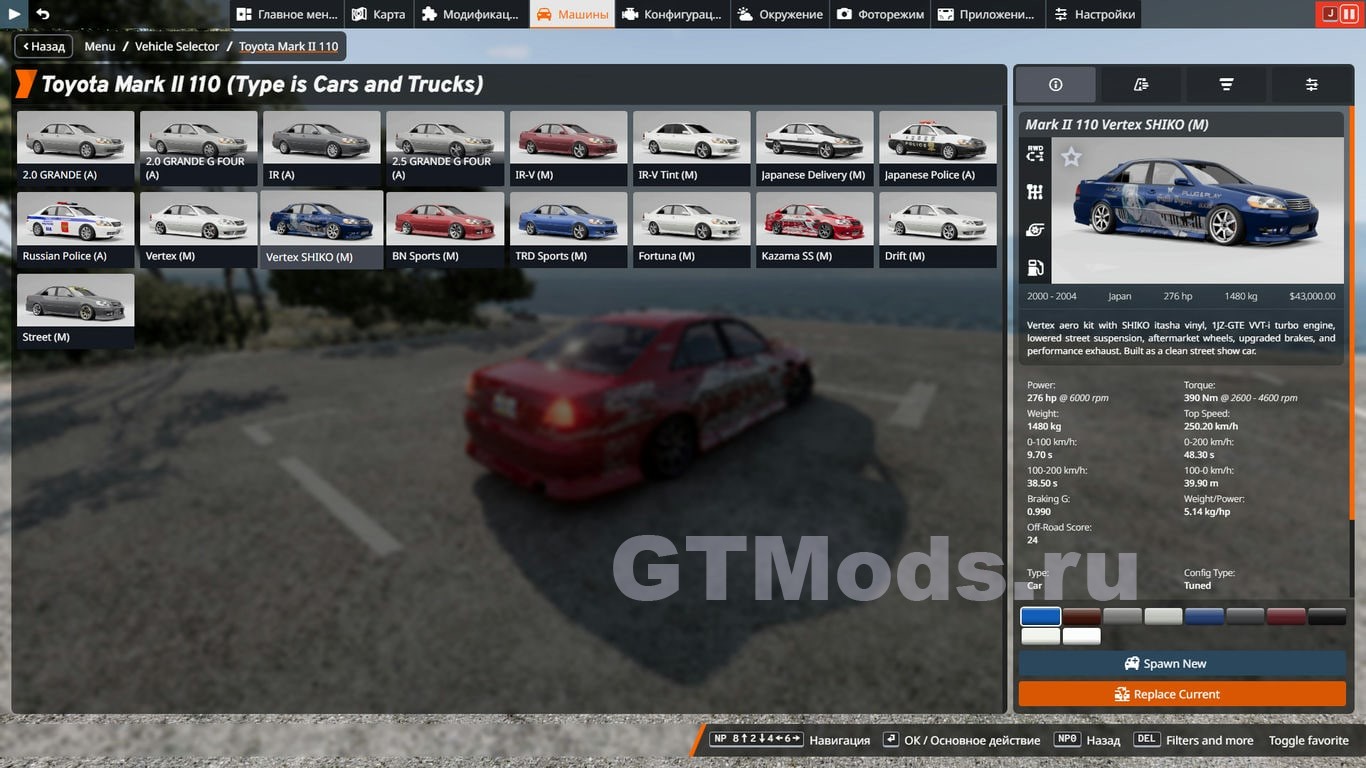The width and height of the screenshot is (1366, 768).
Task: Open the funnel filter icon tab
Action: [1226, 85]
